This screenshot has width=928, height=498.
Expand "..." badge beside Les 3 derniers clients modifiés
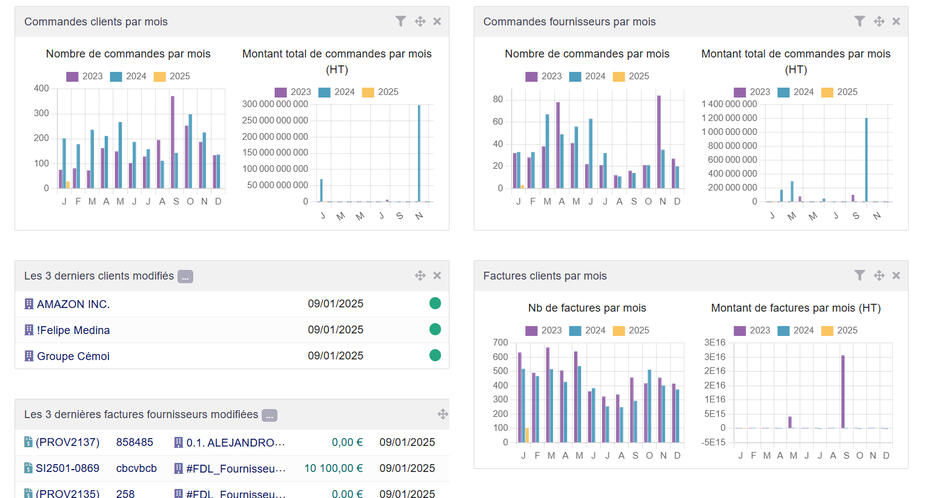pyautogui.click(x=185, y=276)
